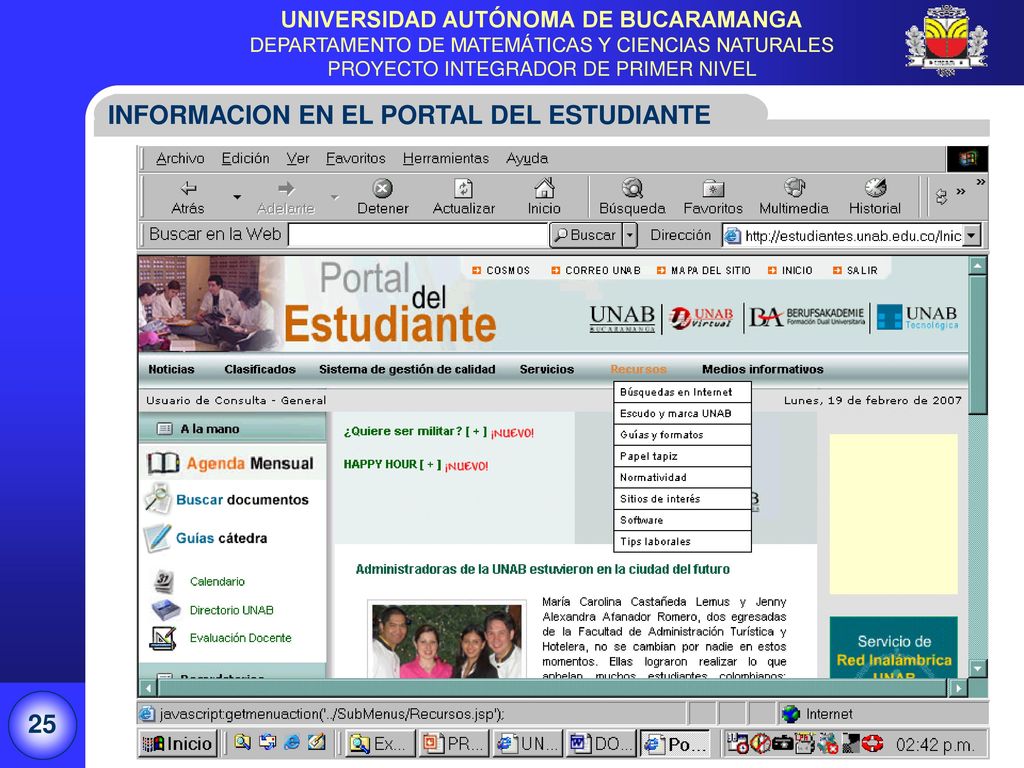This screenshot has width=1024, height=768.
Task: Select Búsquedas en Internet from Recursos menu
Action: (x=682, y=392)
